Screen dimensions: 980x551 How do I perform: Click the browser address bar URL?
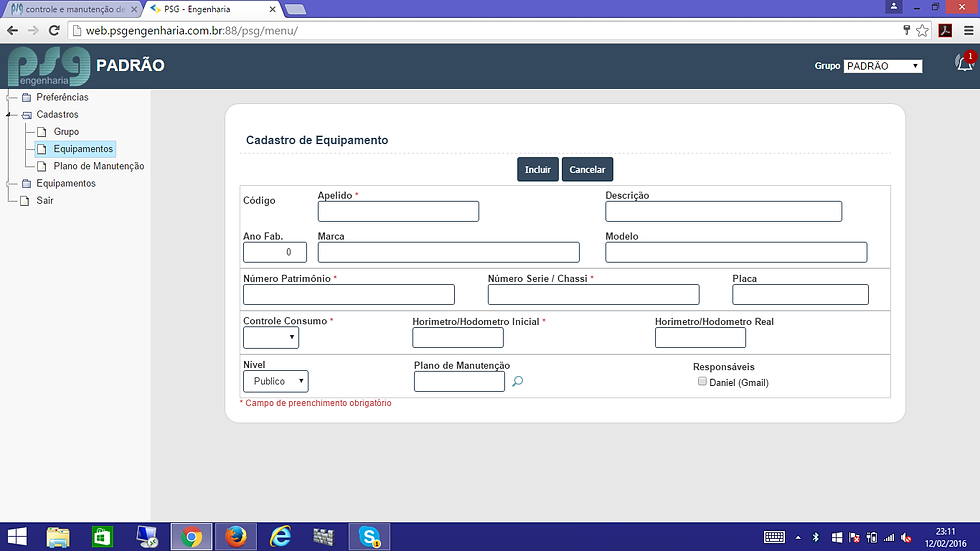[x=191, y=31]
